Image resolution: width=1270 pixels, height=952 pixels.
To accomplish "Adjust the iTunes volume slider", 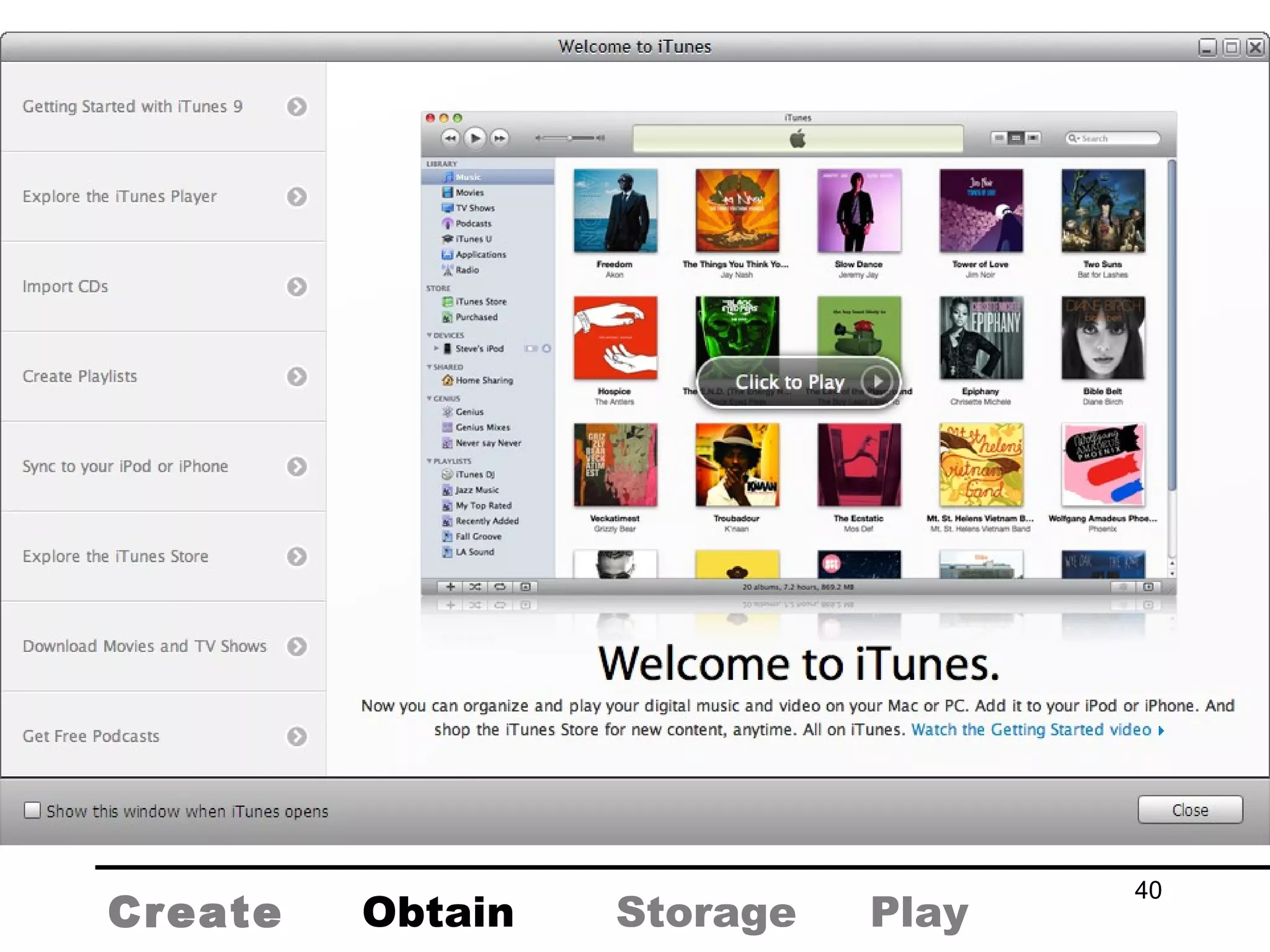I will (x=570, y=138).
